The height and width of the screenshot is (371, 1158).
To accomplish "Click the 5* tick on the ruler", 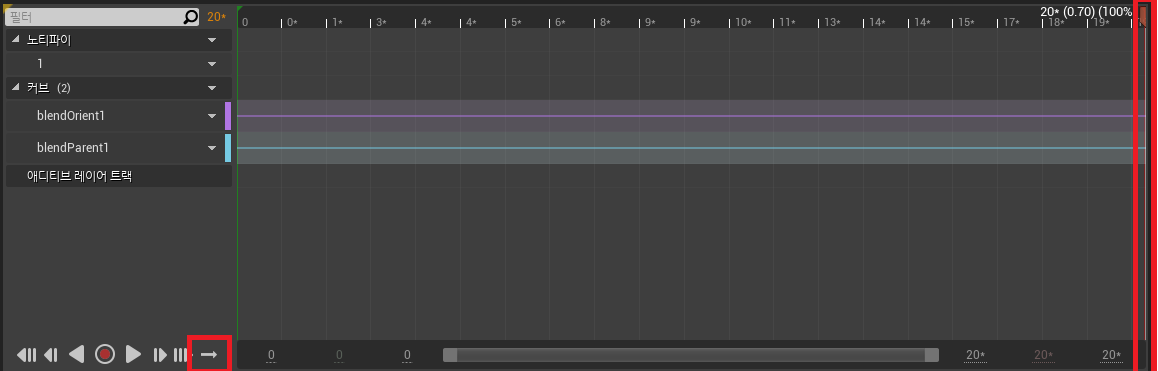I will 516,22.
